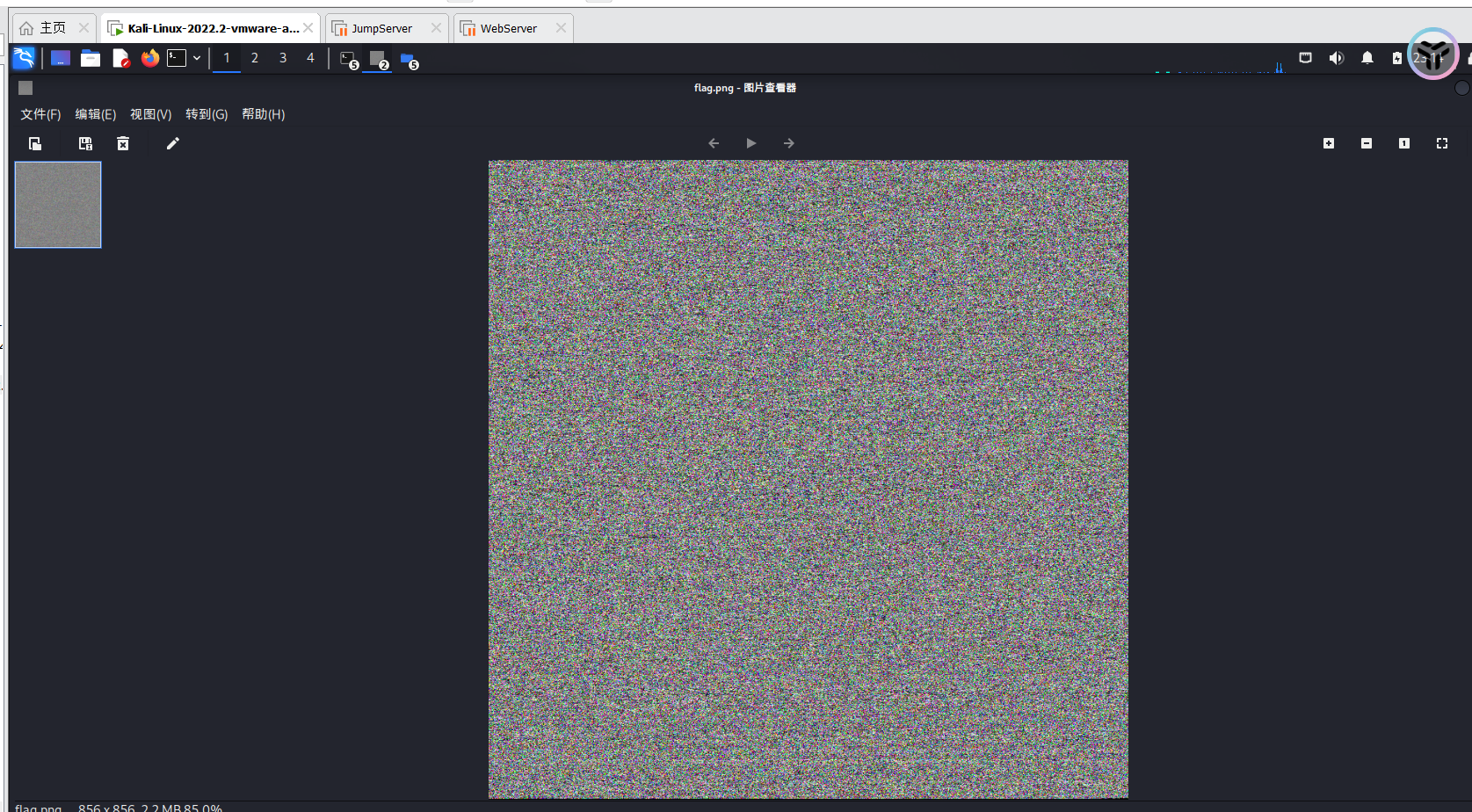Viewport: 1472px width, 812px height.
Task: Zoom out with the minus icon
Action: point(1367,143)
